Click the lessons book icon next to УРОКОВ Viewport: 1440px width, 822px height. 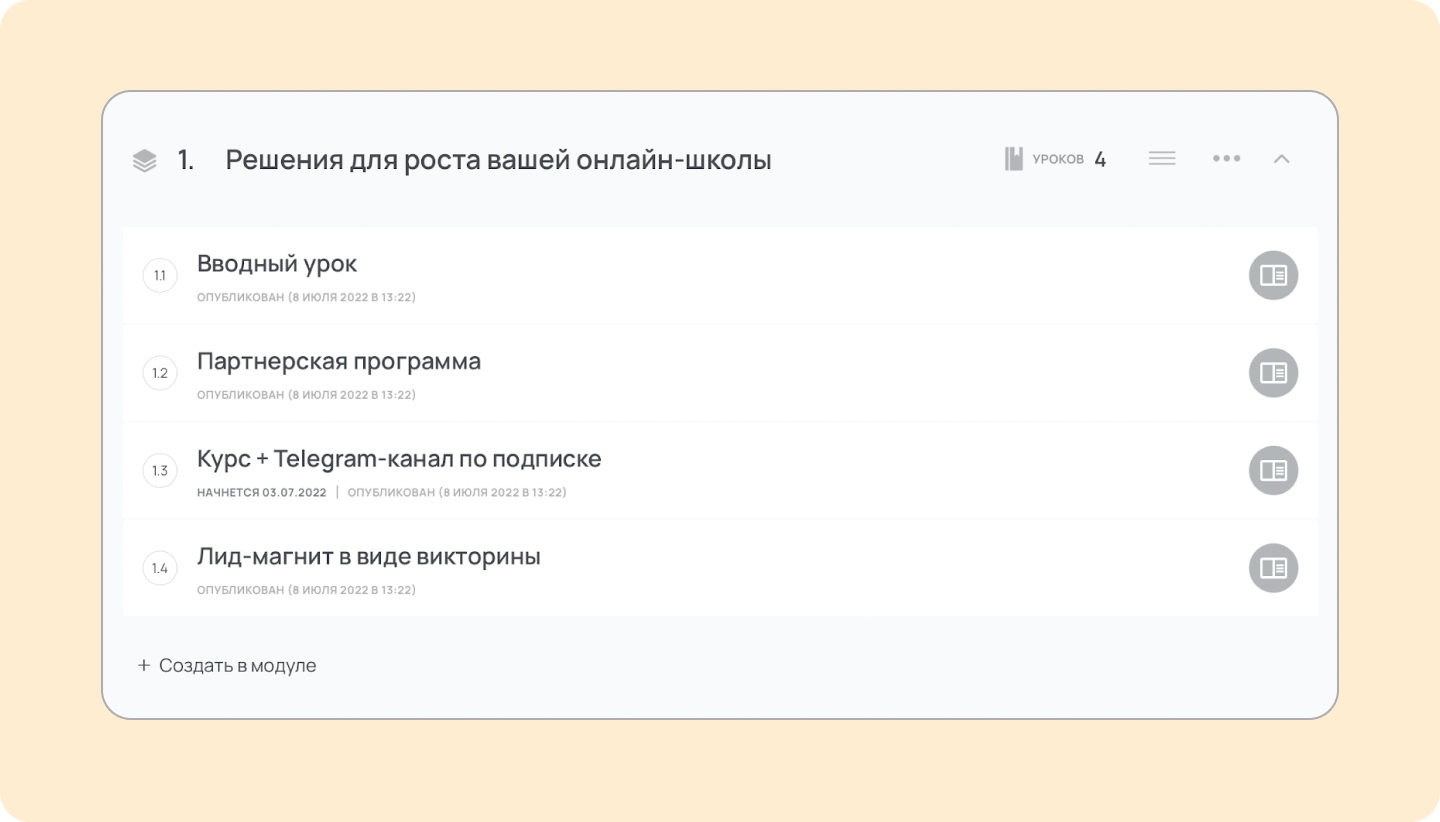click(x=1014, y=159)
